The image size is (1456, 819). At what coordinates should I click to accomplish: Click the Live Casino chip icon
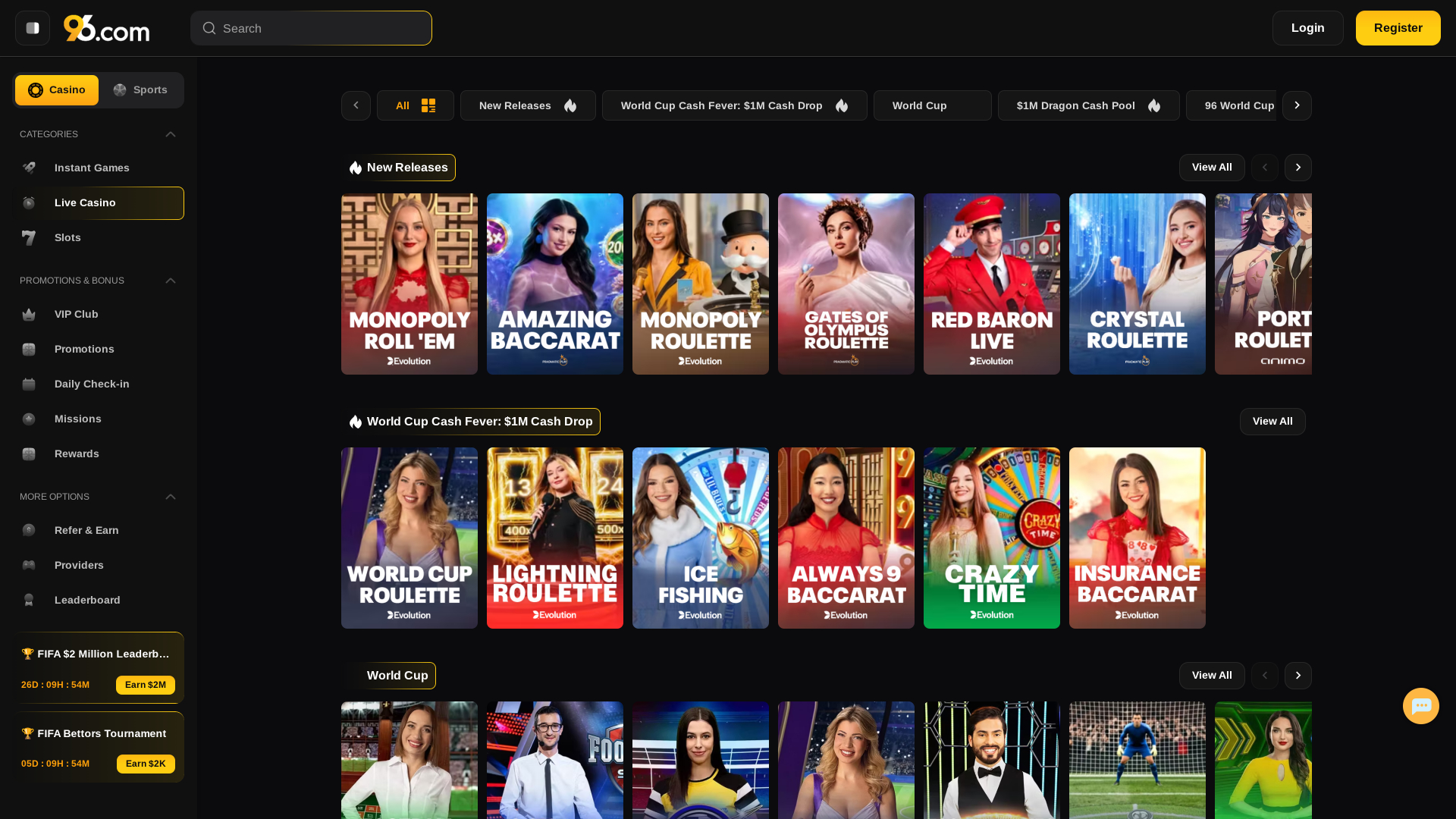point(29,202)
